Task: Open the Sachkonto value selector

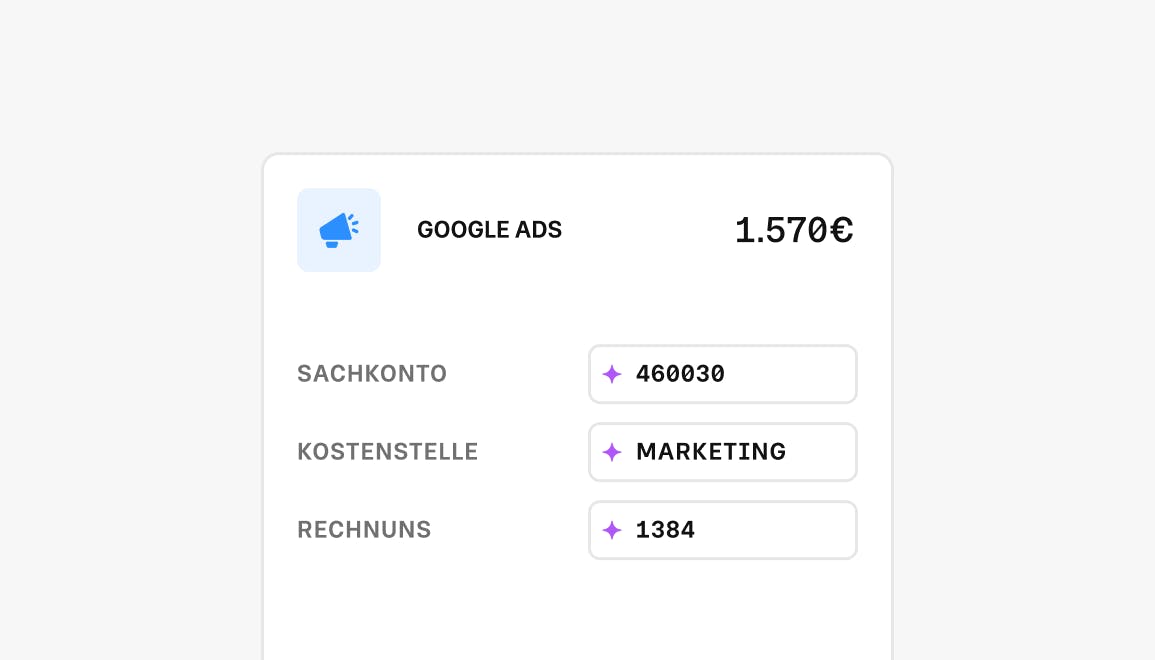Action: (722, 374)
